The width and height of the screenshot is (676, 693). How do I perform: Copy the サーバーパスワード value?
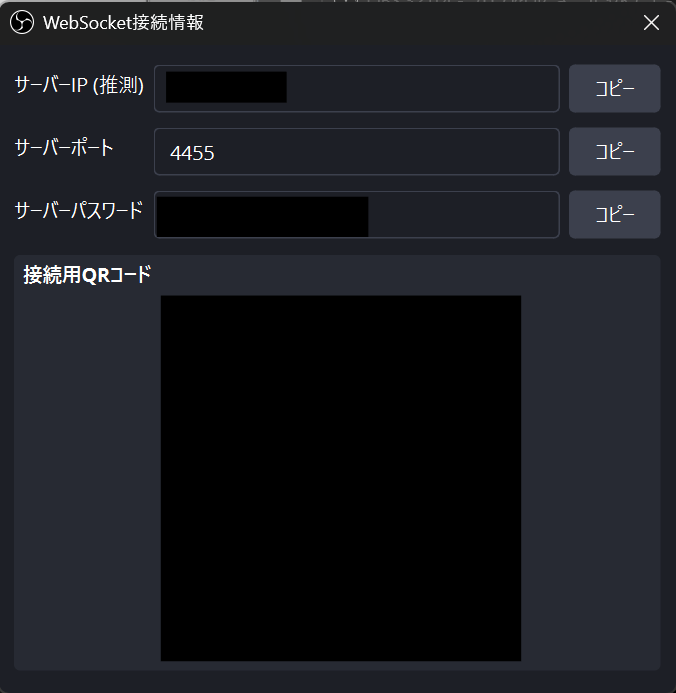coord(615,215)
